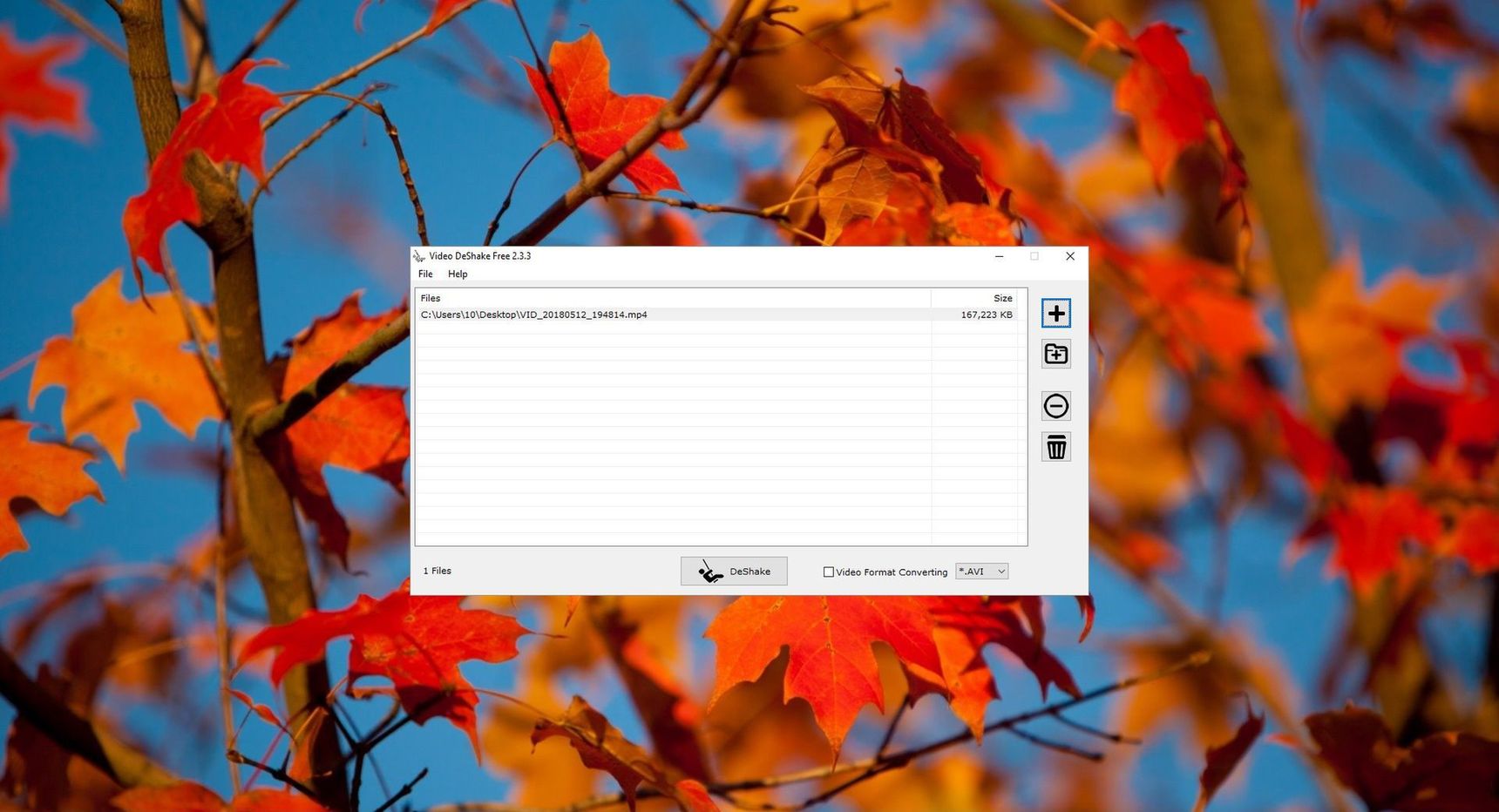
Task: Remove selected file with minus icon
Action: [x=1056, y=406]
